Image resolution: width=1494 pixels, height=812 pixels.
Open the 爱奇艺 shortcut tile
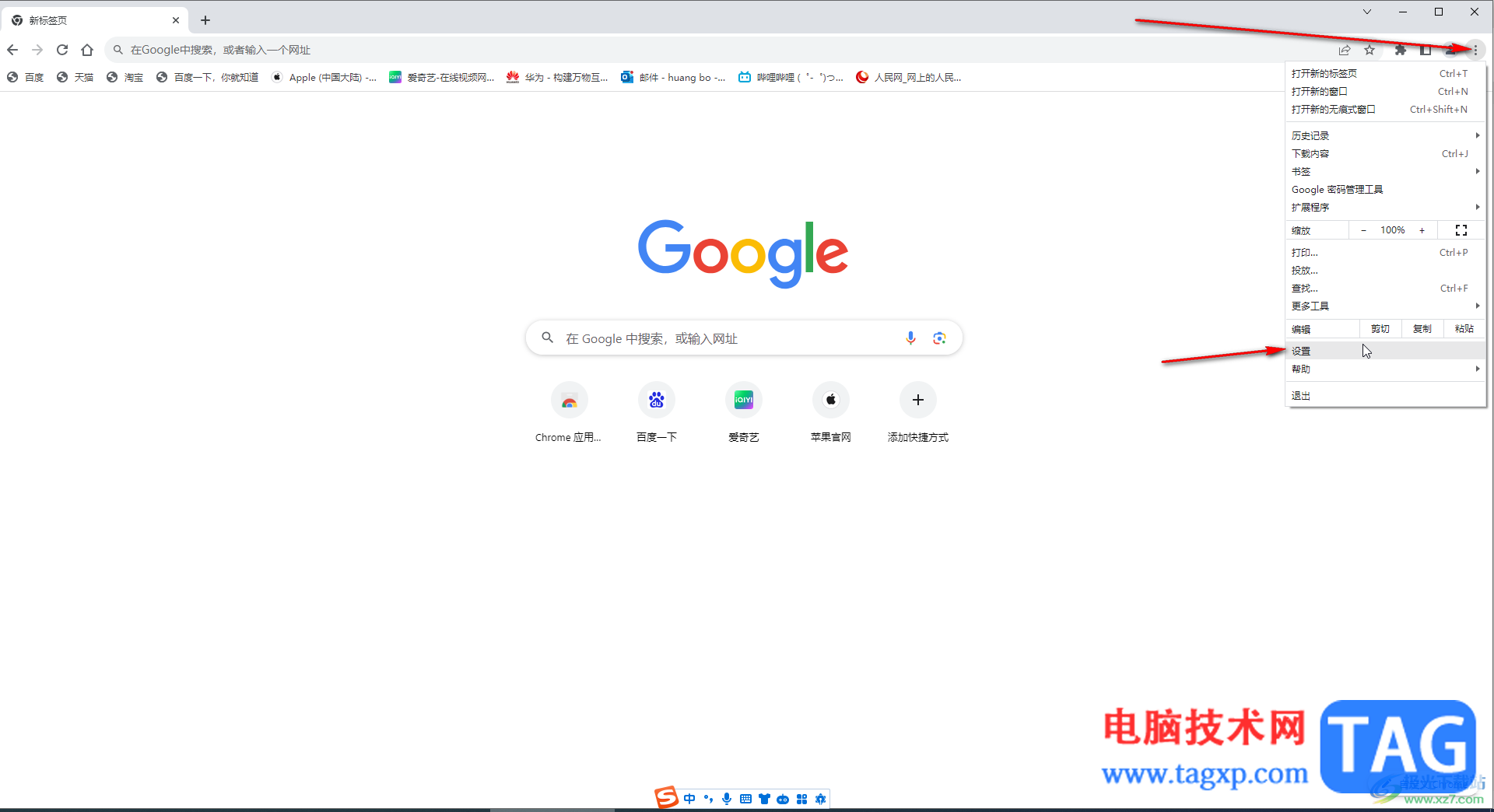coord(744,413)
